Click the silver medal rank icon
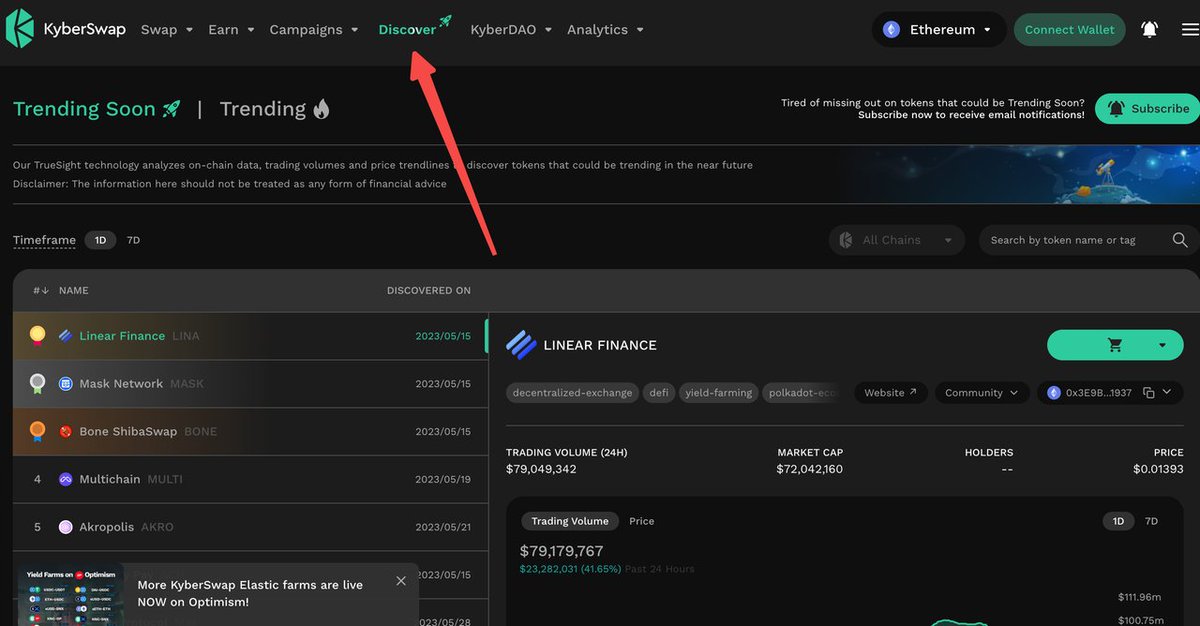The height and width of the screenshot is (626, 1200). pos(37,383)
